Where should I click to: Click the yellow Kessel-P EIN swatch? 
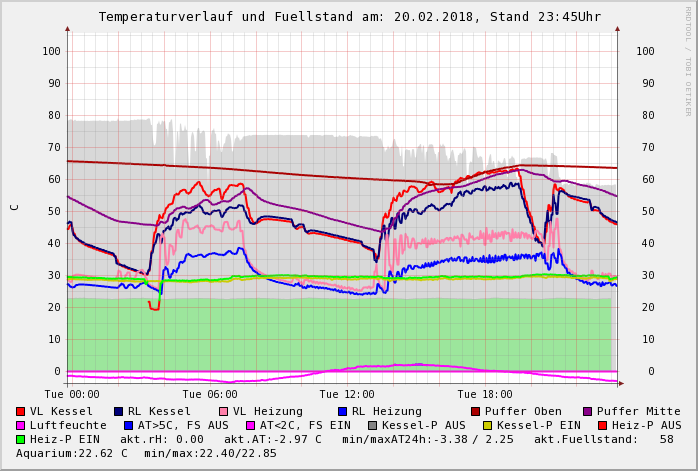[486, 425]
